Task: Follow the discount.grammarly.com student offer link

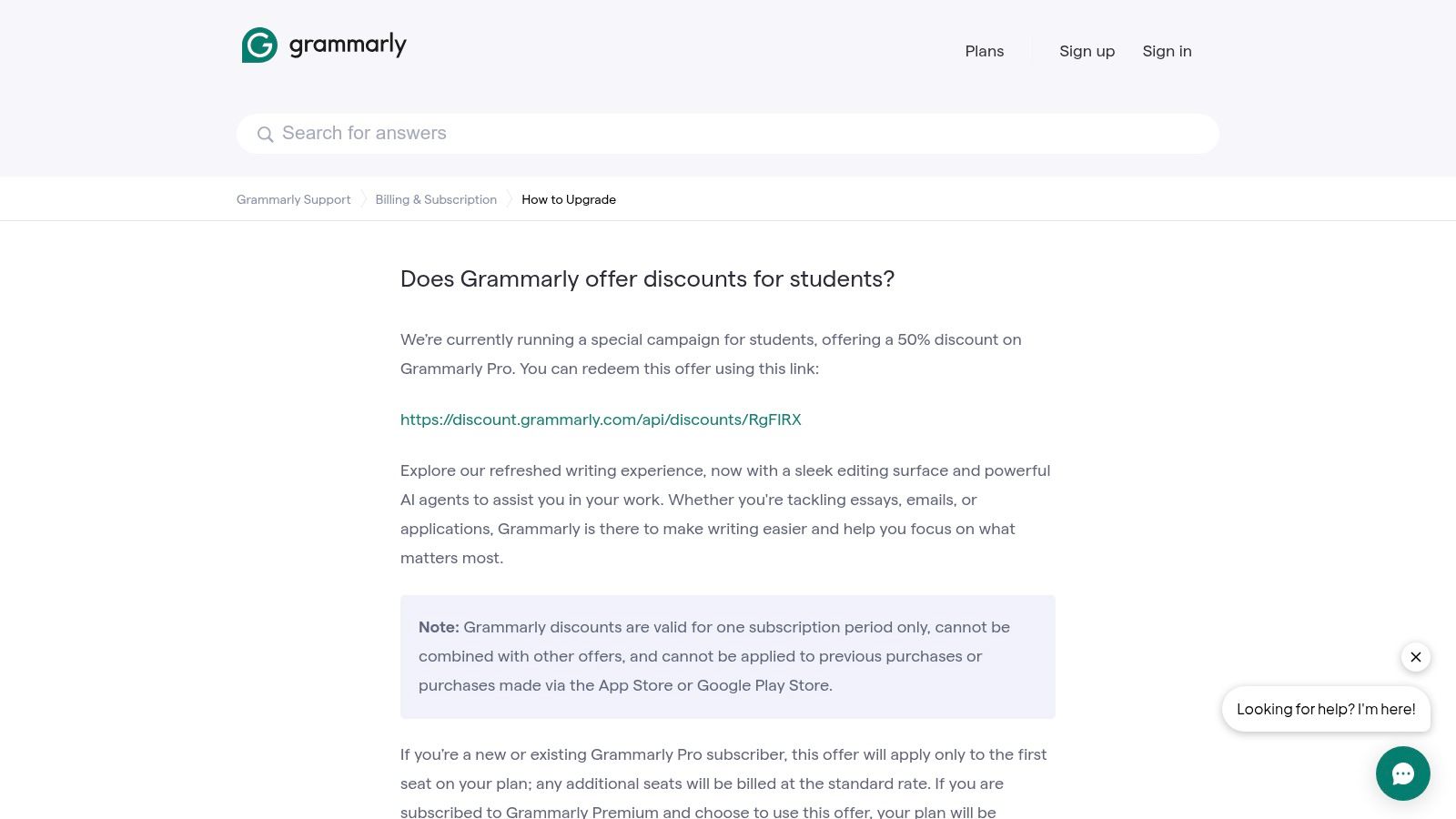Action: [x=601, y=420]
